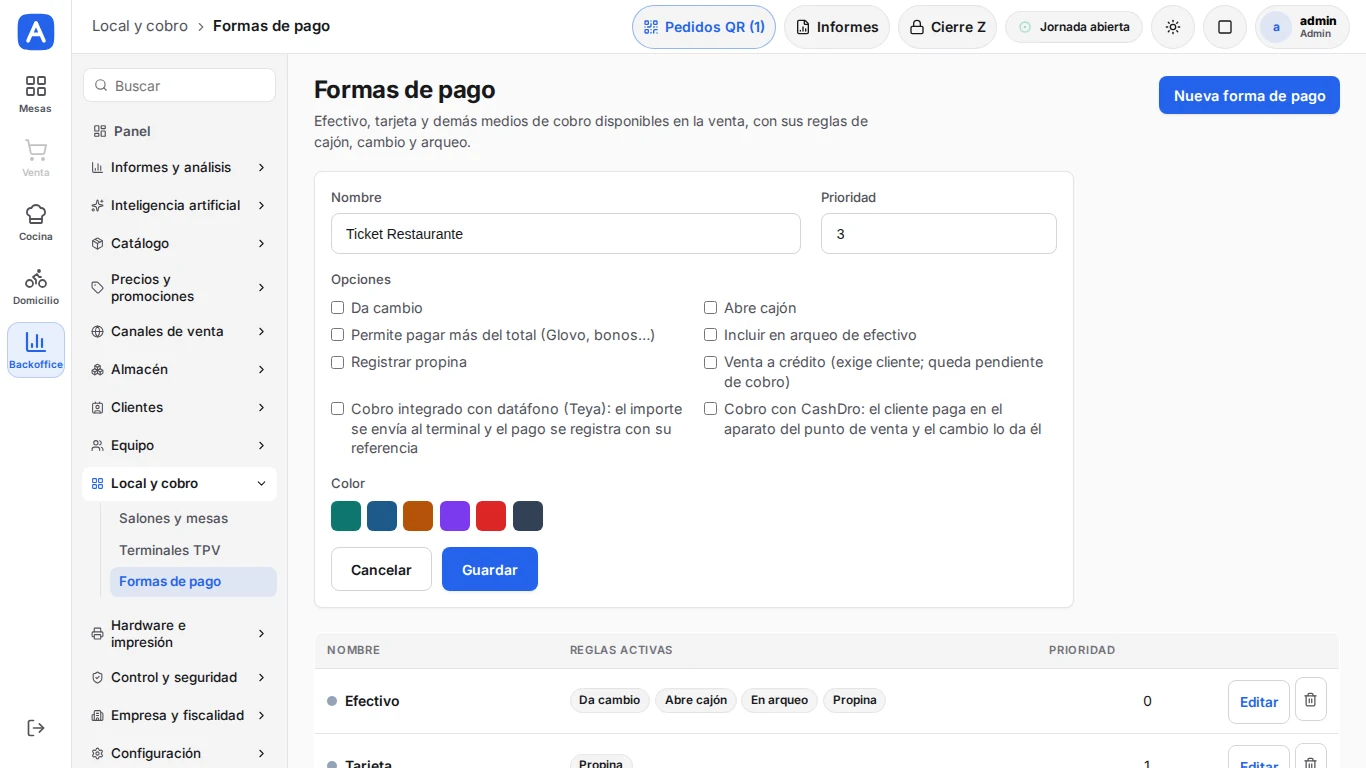The image size is (1366, 768).
Task: Click Cancelar to discard form
Action: pos(381,569)
